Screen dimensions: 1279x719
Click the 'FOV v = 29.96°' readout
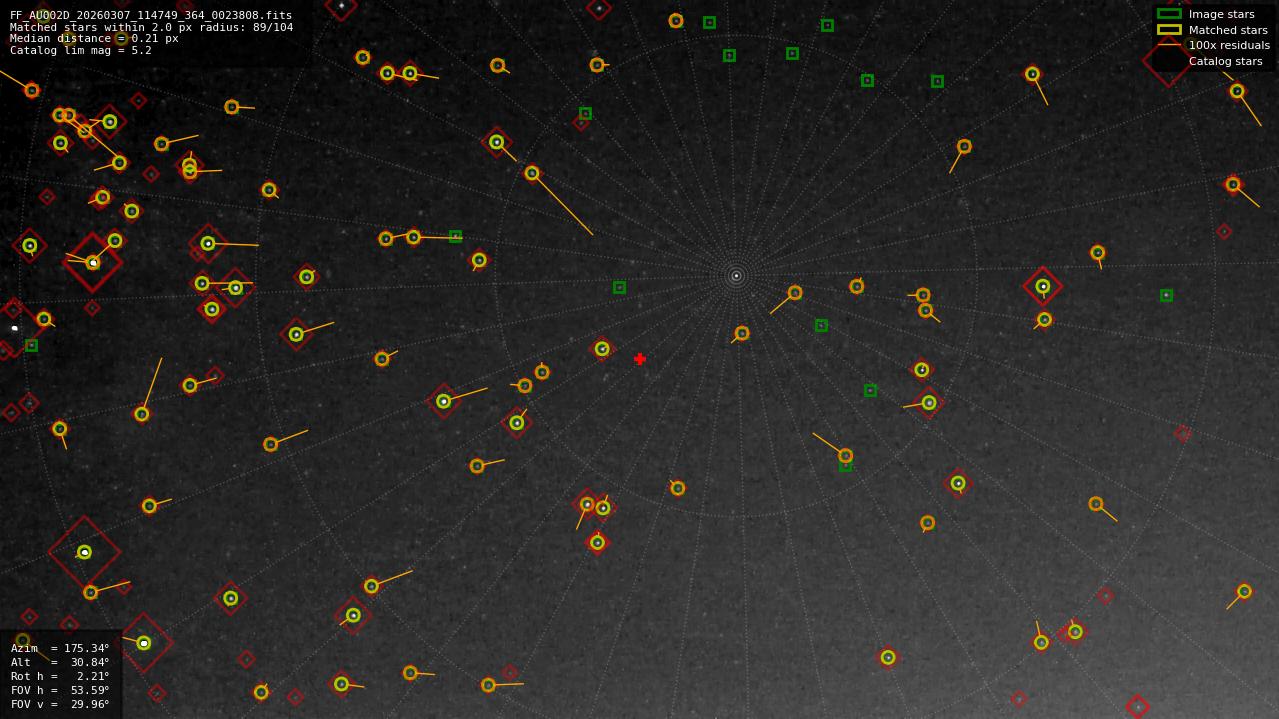coord(60,704)
